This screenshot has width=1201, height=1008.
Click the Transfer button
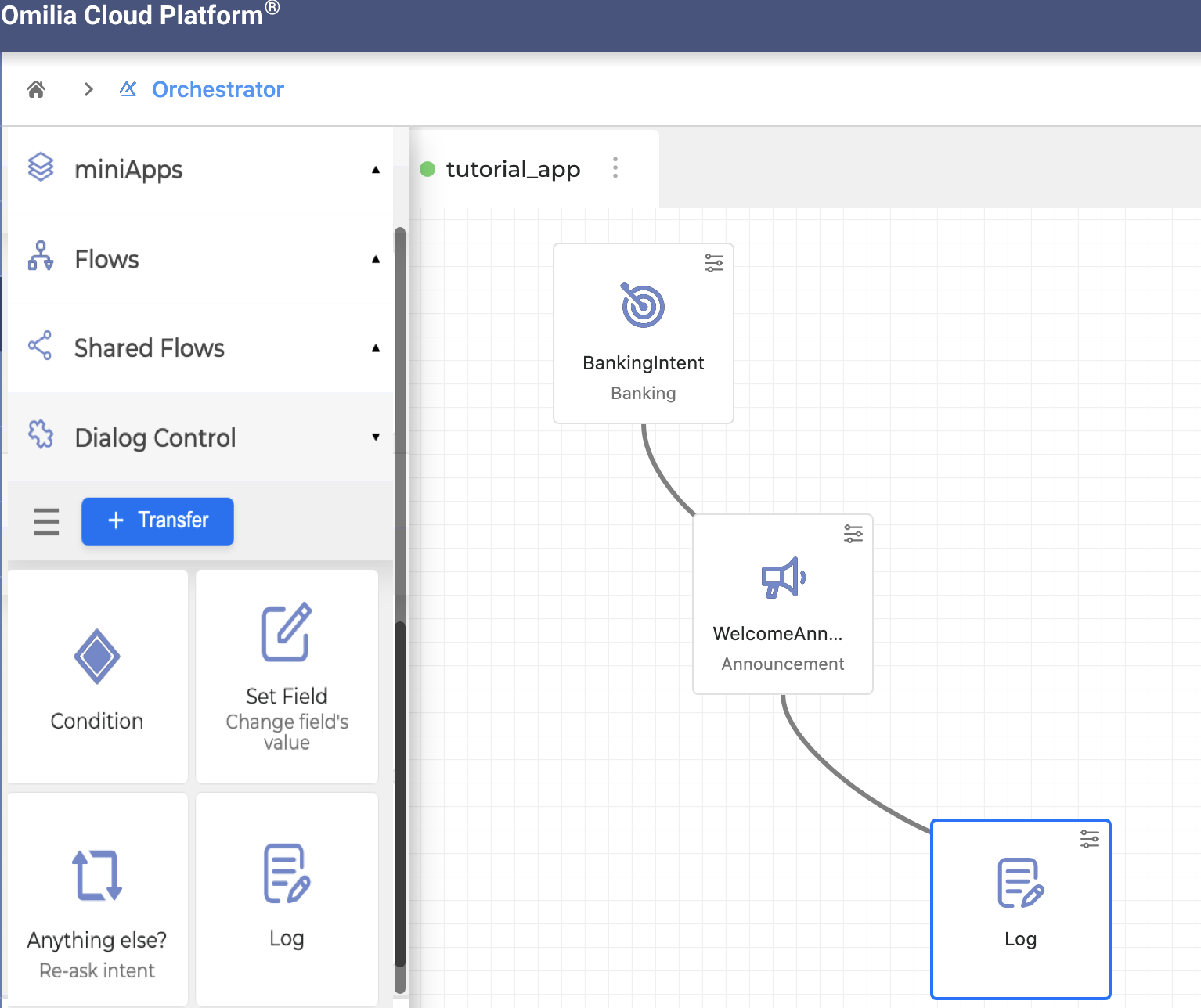click(x=157, y=521)
